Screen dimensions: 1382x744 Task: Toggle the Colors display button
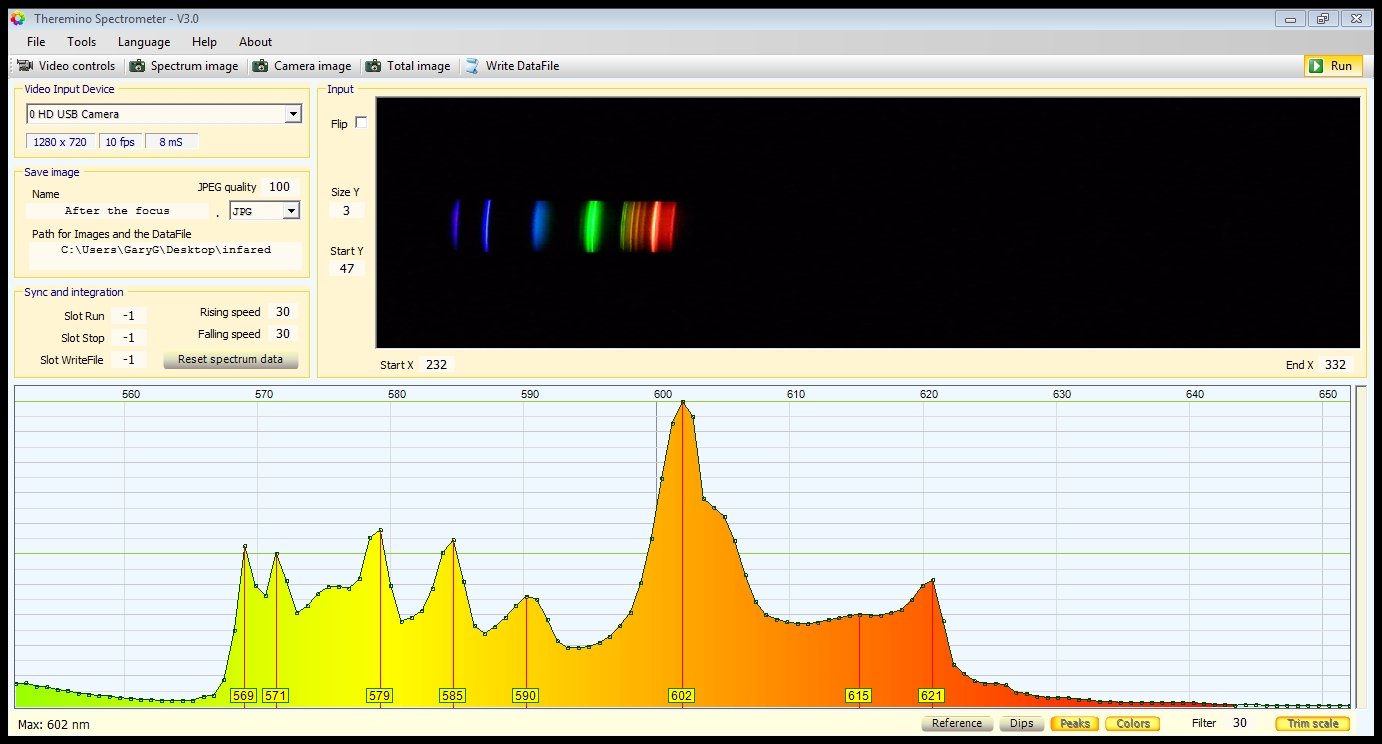(1133, 723)
